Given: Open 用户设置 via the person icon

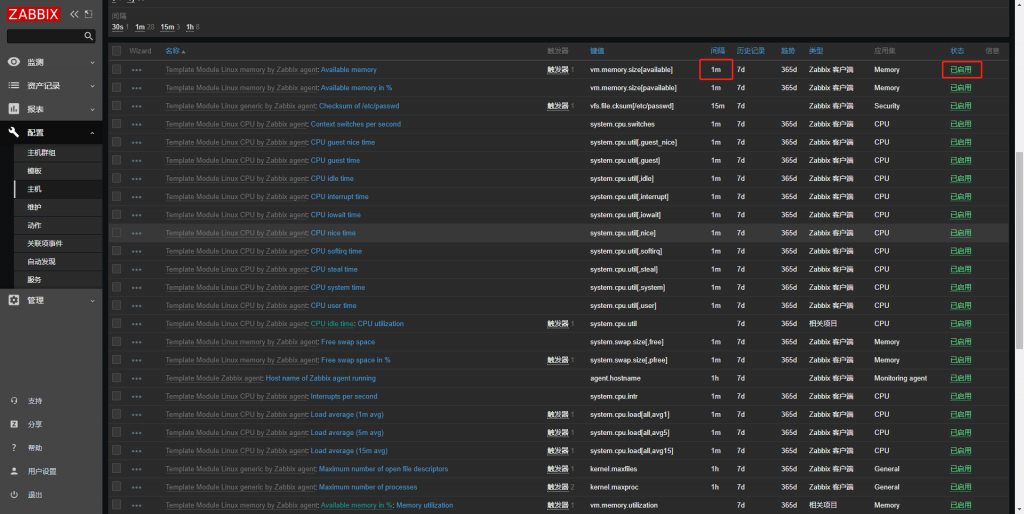Looking at the screenshot, I should (14, 472).
